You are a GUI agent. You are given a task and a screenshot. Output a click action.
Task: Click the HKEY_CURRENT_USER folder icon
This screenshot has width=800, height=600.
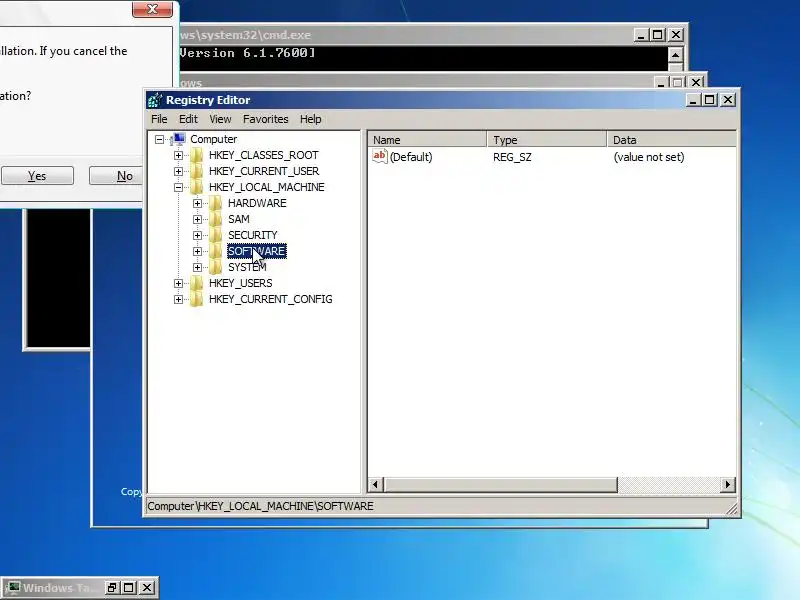point(196,171)
